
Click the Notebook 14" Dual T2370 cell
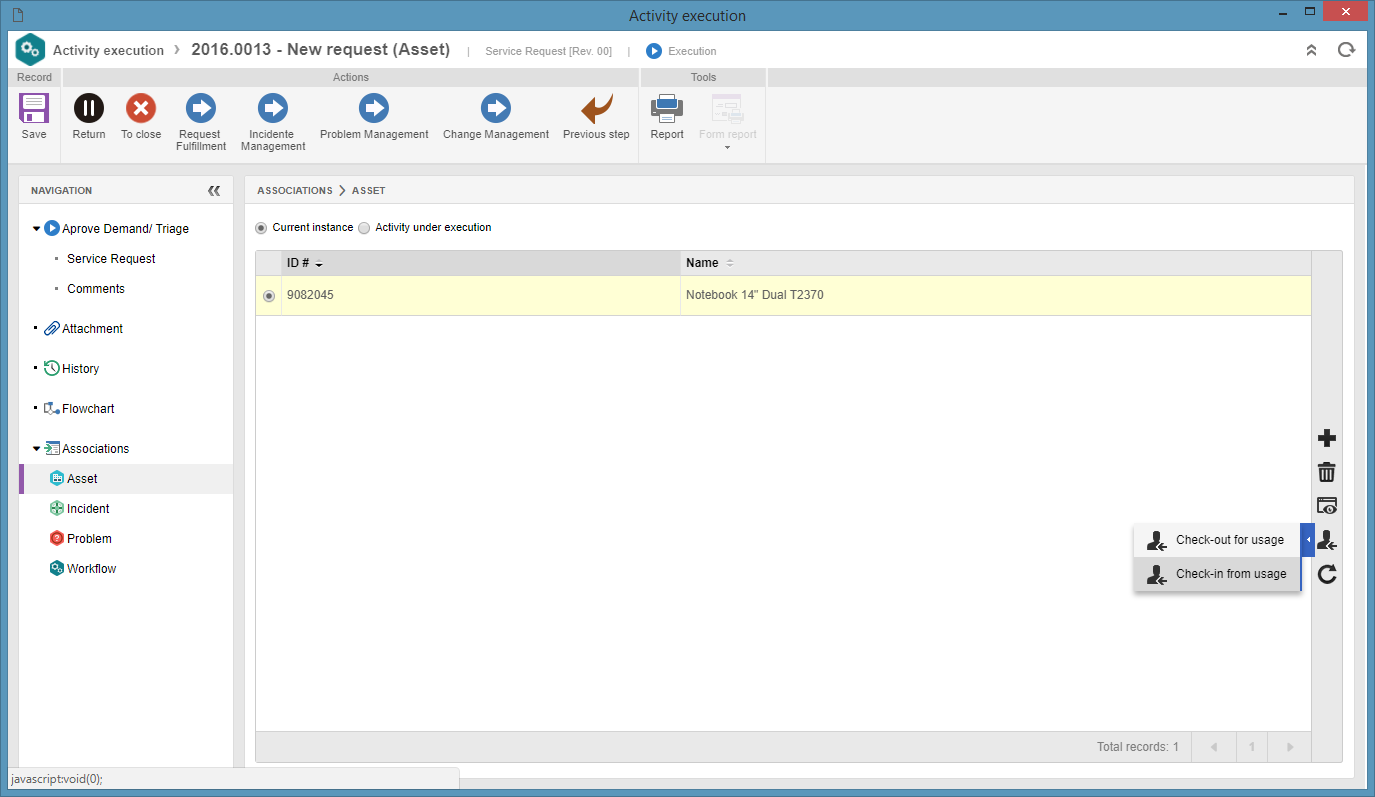(996, 296)
